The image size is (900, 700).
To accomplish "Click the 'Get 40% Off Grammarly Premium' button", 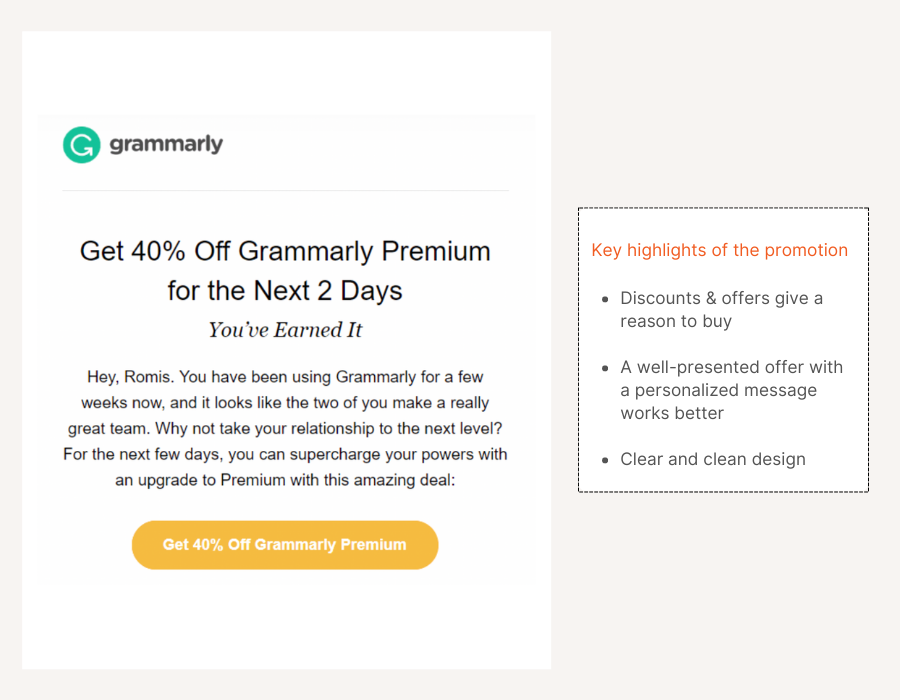I will click(285, 545).
